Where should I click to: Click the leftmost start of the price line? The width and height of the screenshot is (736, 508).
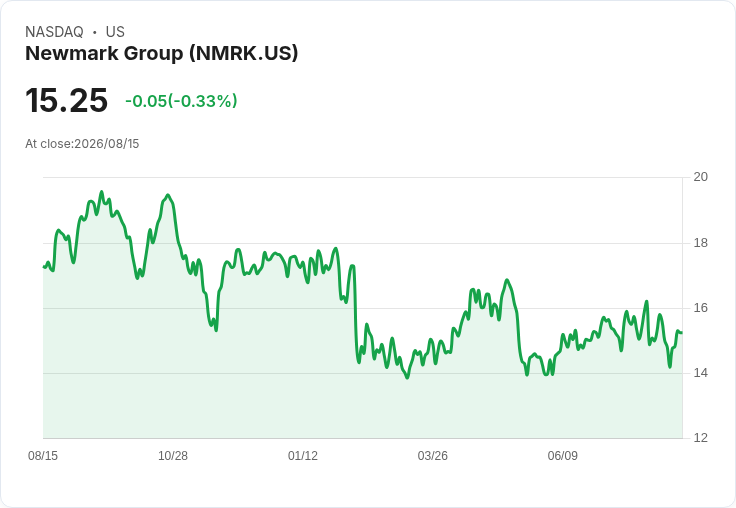44,267
